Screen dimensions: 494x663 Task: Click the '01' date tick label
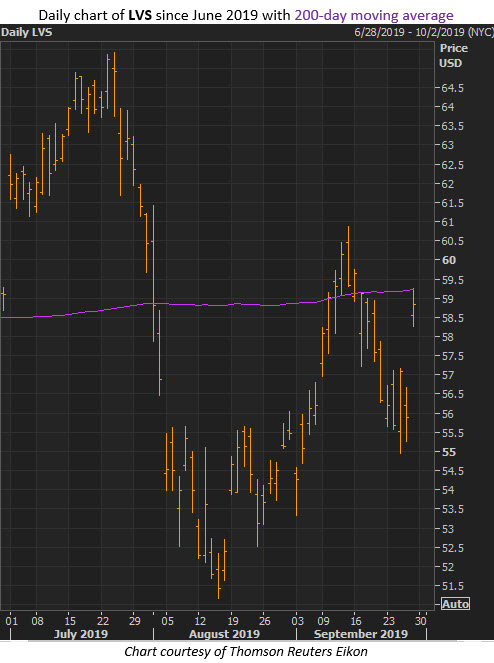click(11, 621)
